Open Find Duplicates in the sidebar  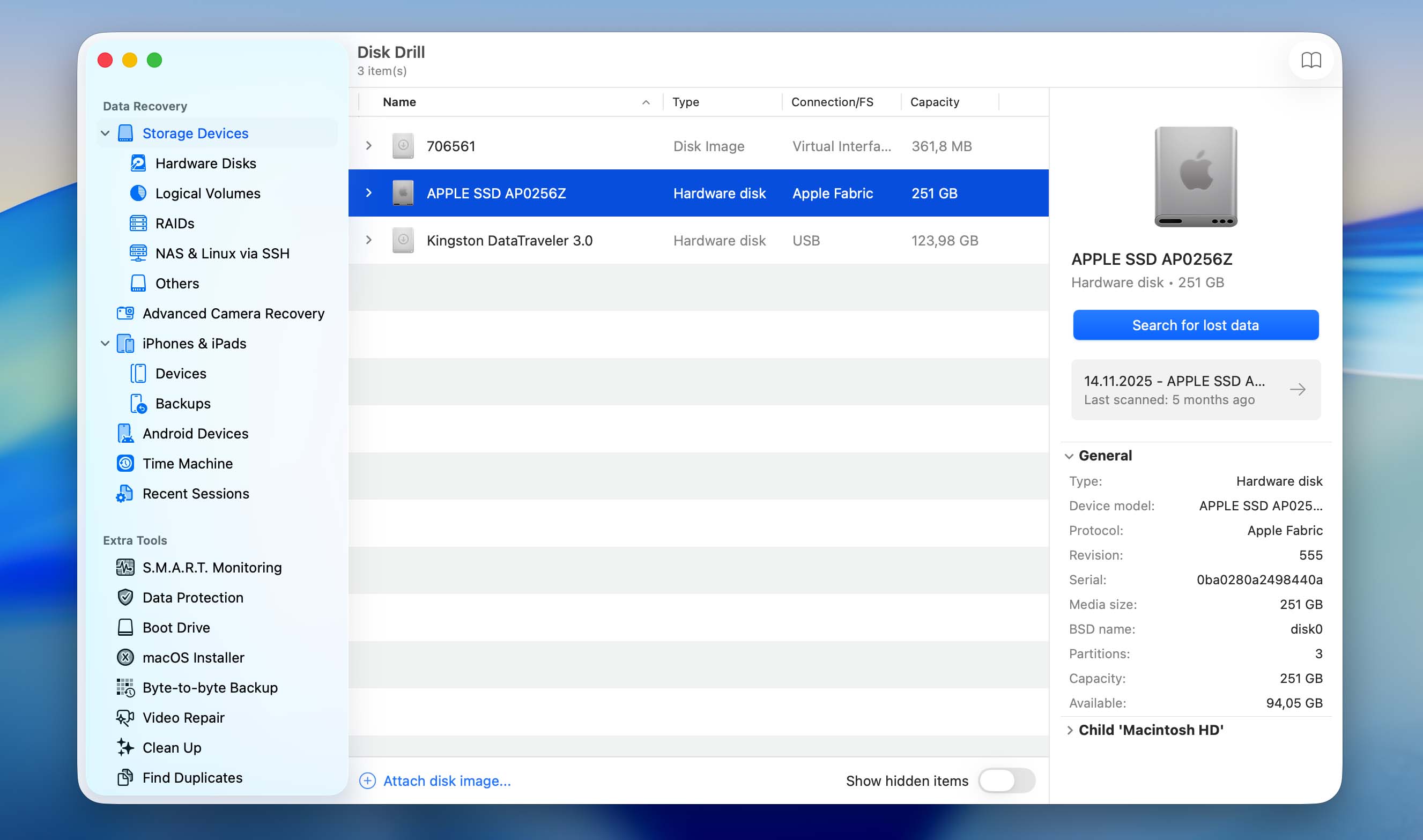192,777
